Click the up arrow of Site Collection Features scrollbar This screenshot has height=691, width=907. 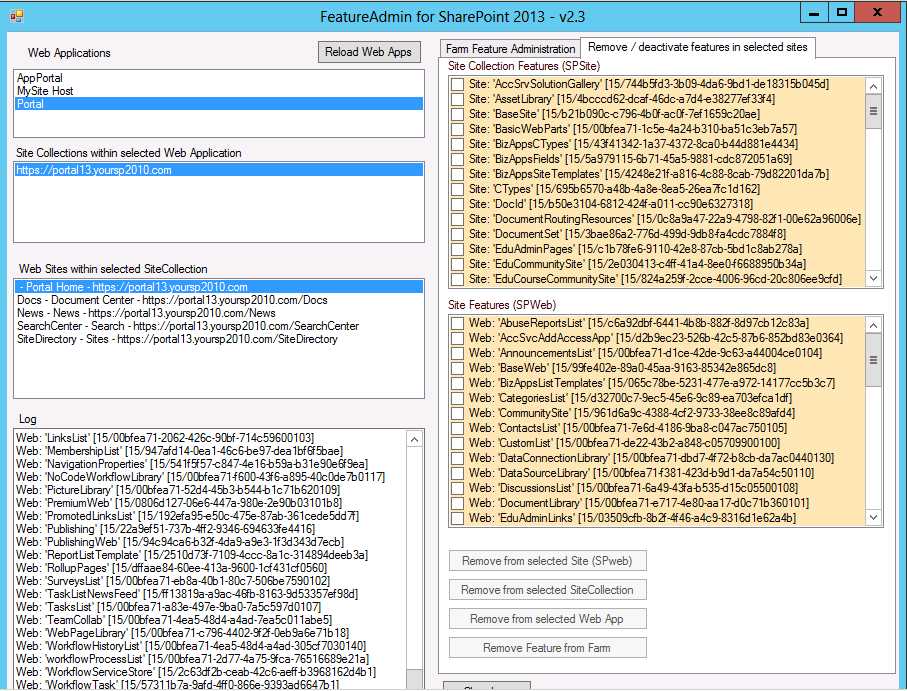(873, 86)
